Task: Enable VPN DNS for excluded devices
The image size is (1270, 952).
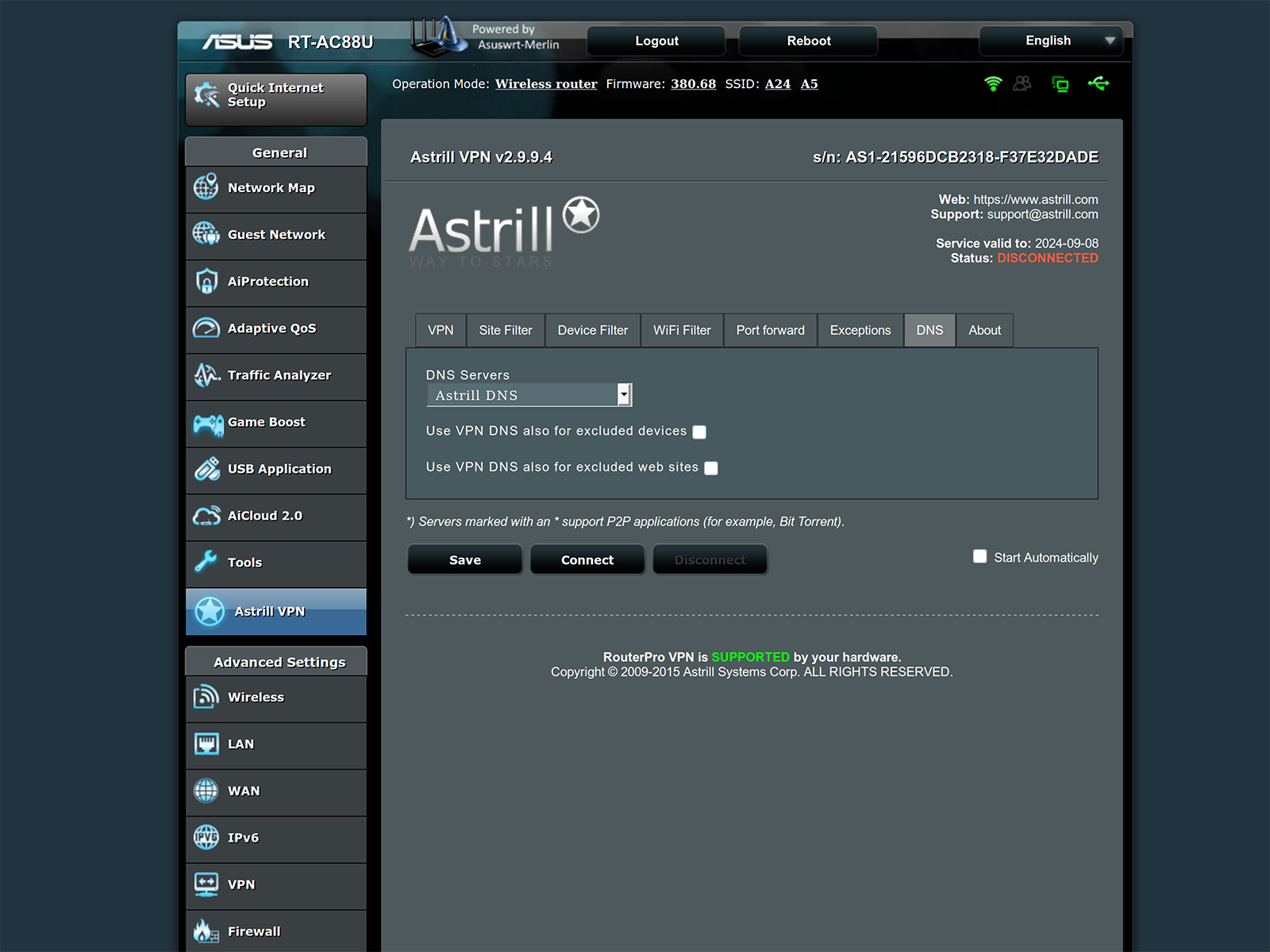Action: [699, 432]
